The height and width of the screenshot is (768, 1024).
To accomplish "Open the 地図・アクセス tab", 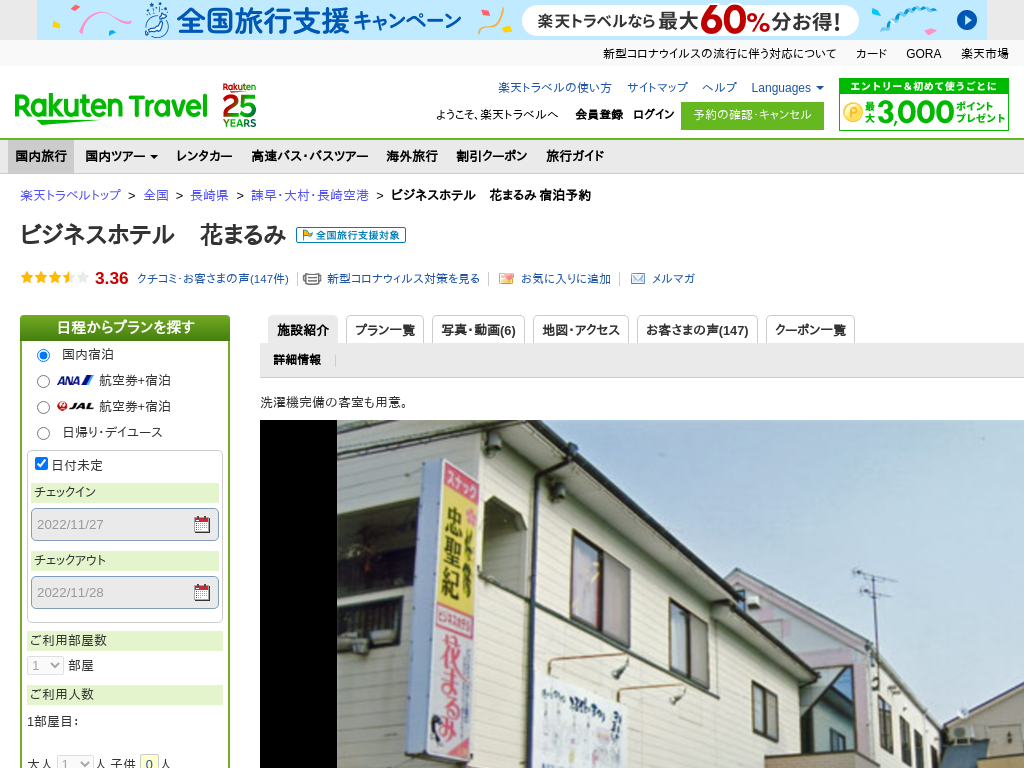I will (x=581, y=330).
